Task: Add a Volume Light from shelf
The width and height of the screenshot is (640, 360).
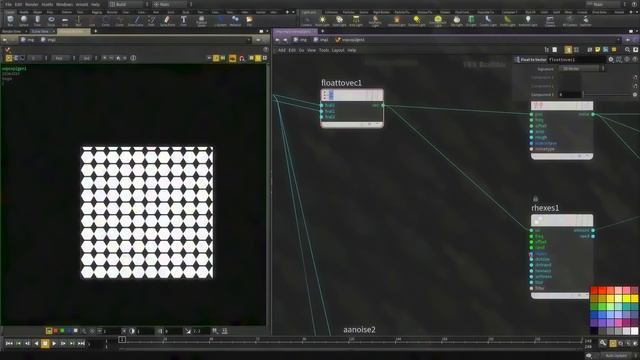Action: click(396, 20)
